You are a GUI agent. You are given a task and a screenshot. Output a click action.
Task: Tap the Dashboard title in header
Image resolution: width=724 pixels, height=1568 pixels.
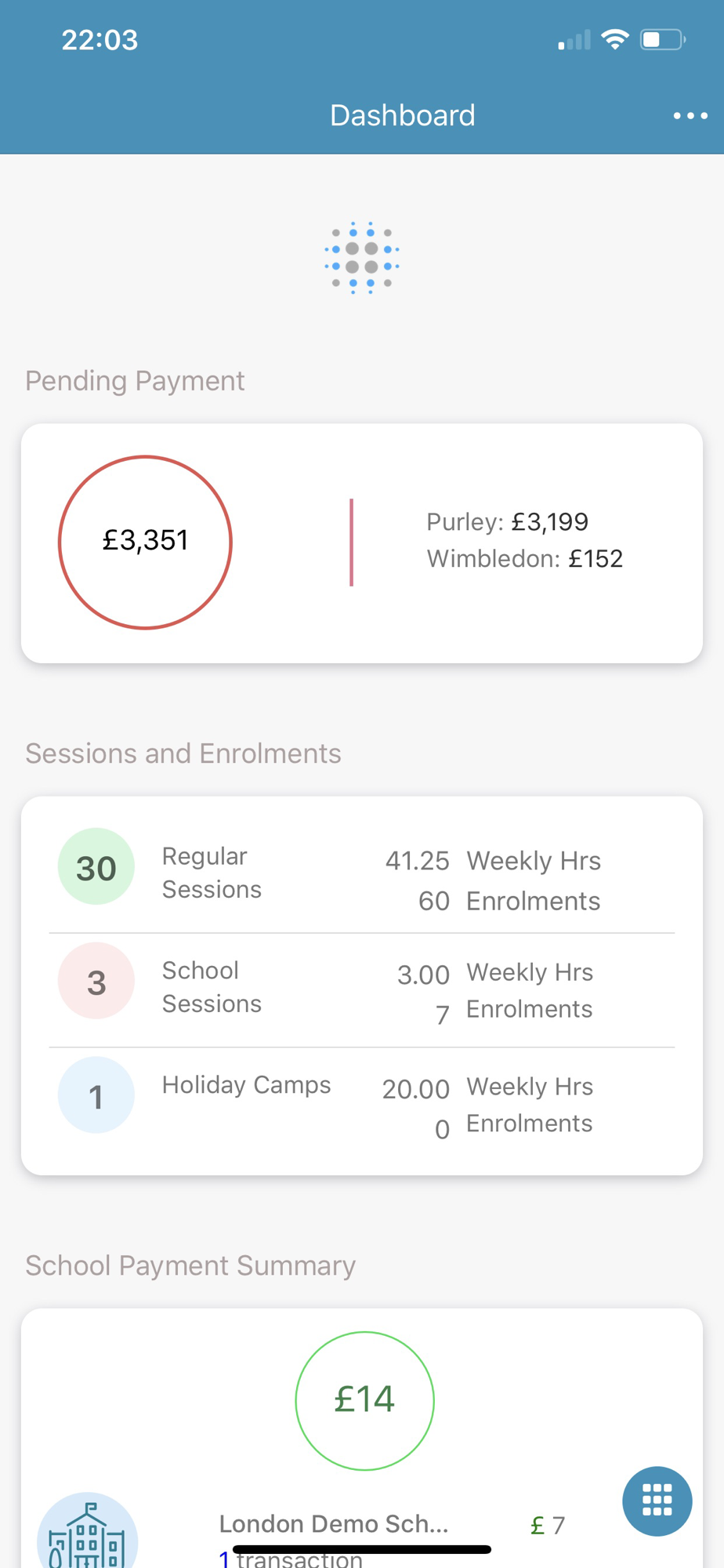tap(403, 115)
